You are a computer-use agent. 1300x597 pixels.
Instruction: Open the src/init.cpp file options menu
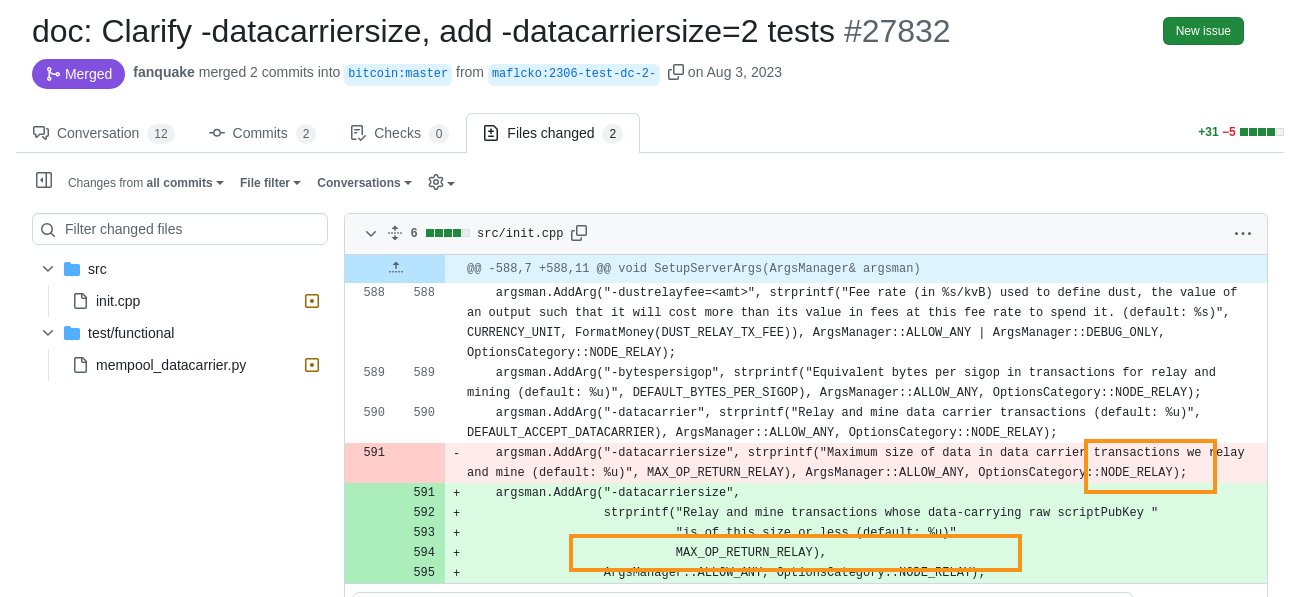tap(1243, 233)
